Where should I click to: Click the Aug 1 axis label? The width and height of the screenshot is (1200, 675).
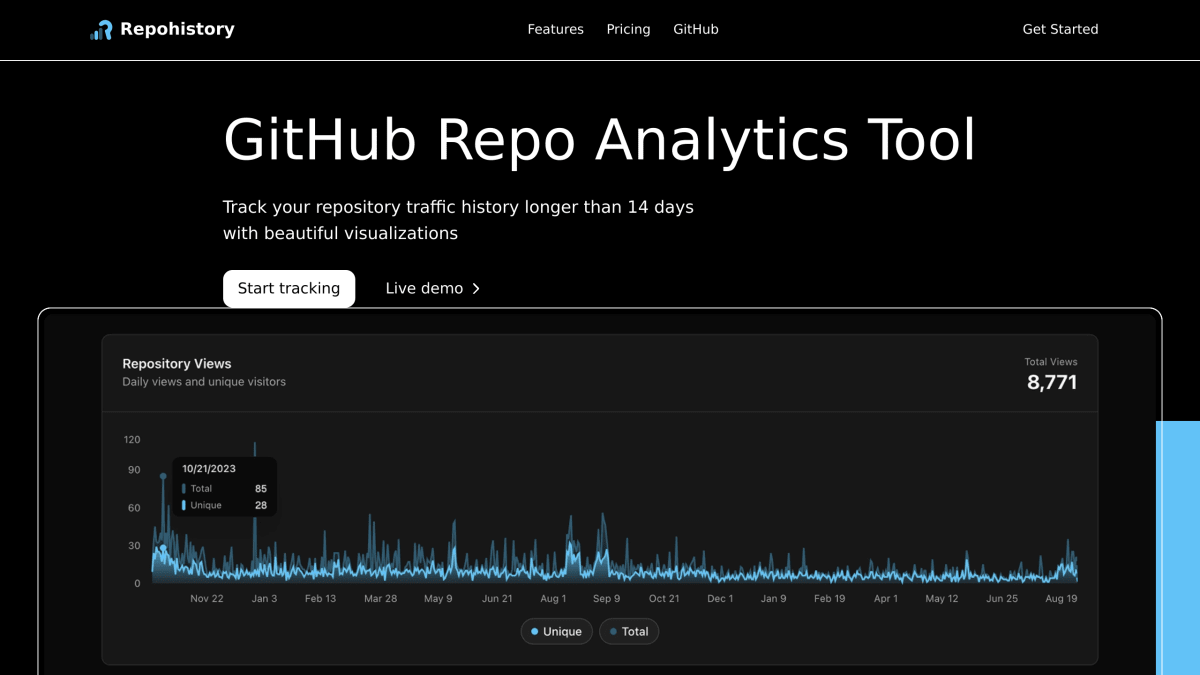pos(553,598)
